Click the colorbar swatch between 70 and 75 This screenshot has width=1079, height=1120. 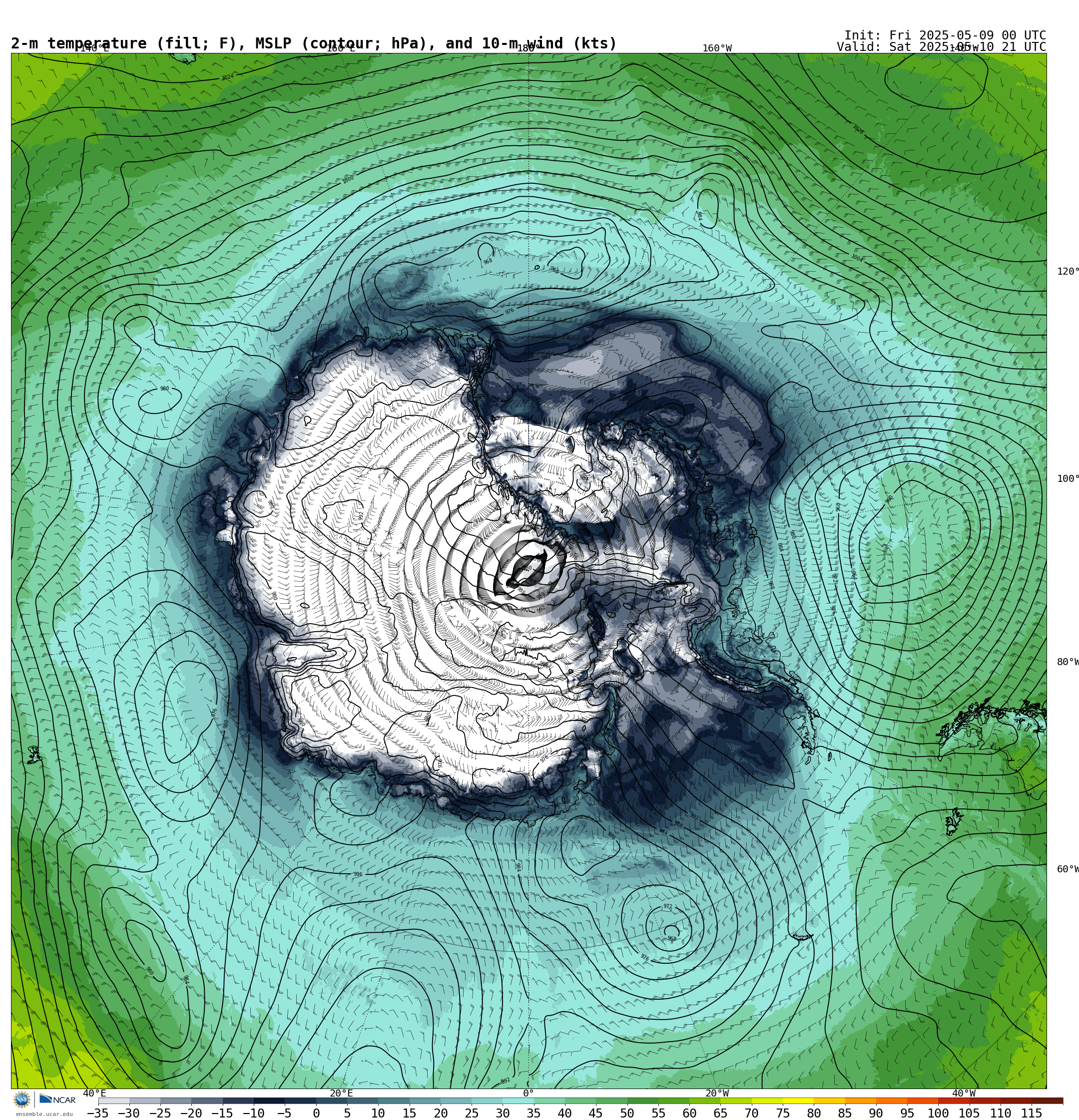click(767, 1101)
